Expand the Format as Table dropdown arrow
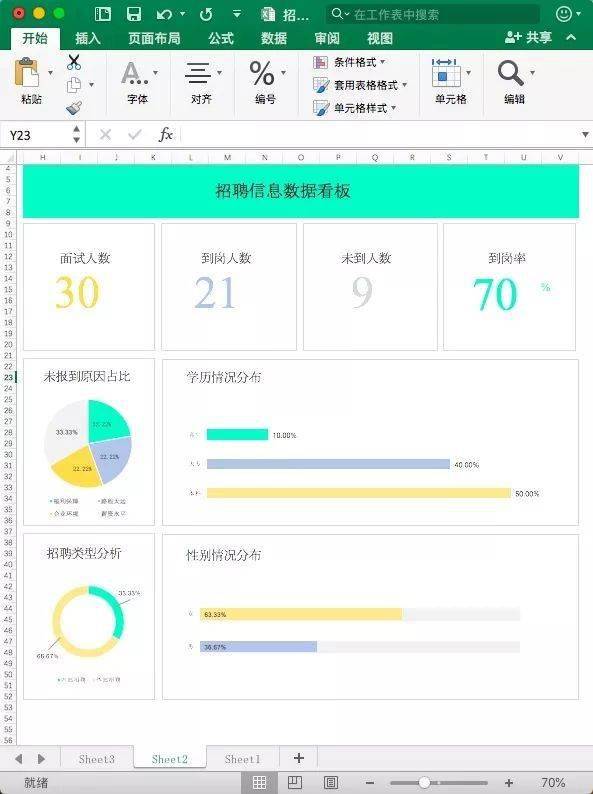 pos(405,85)
